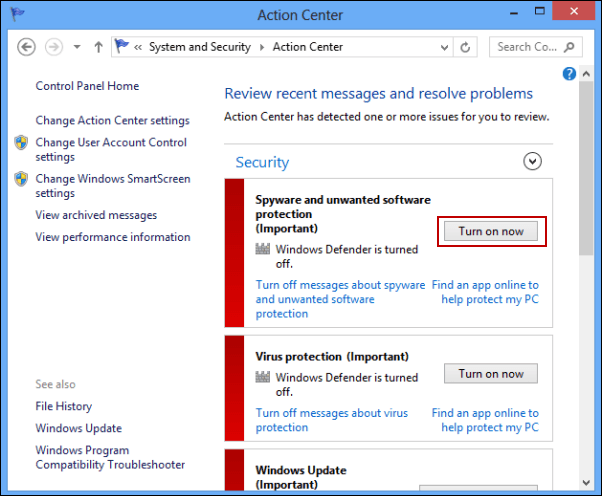Open Change Action Center settings

pos(112,120)
